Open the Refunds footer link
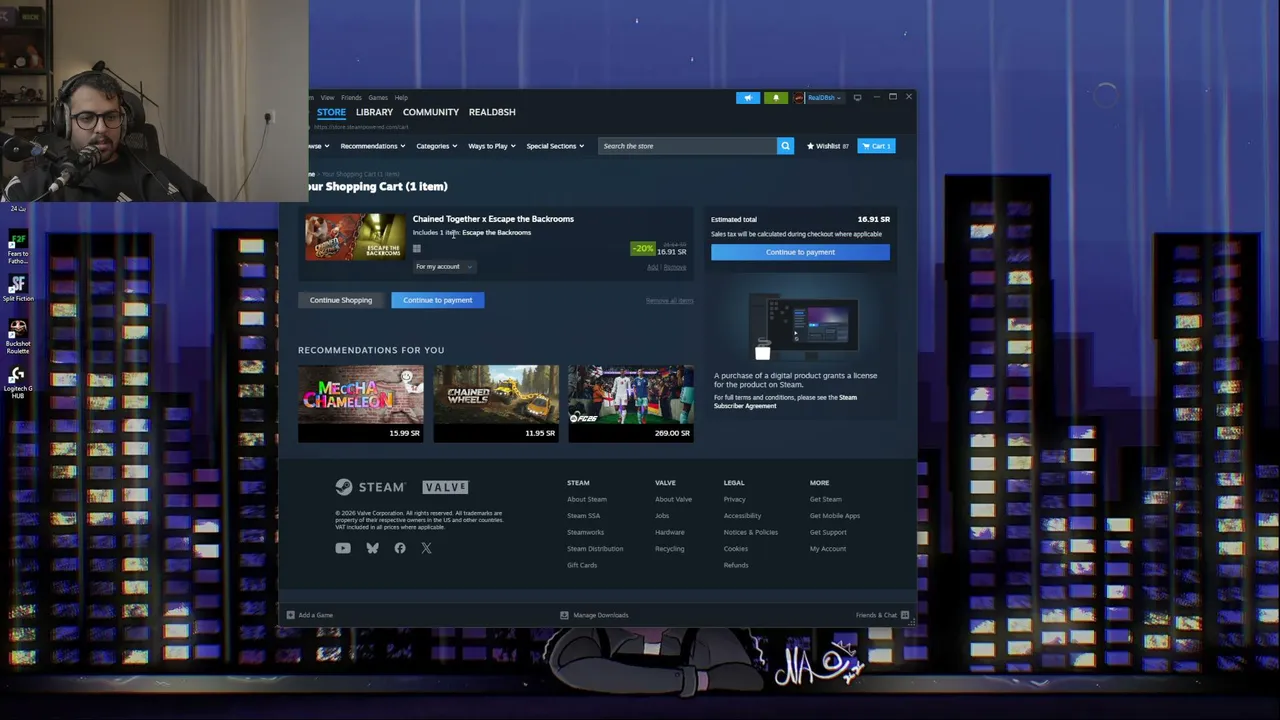1280x720 pixels. pos(736,565)
